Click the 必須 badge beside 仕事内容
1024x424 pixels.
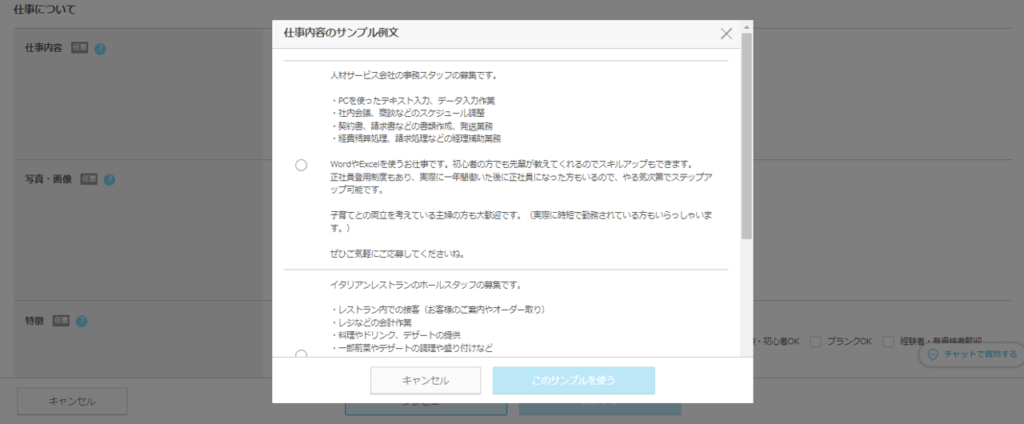pyautogui.click(x=80, y=48)
